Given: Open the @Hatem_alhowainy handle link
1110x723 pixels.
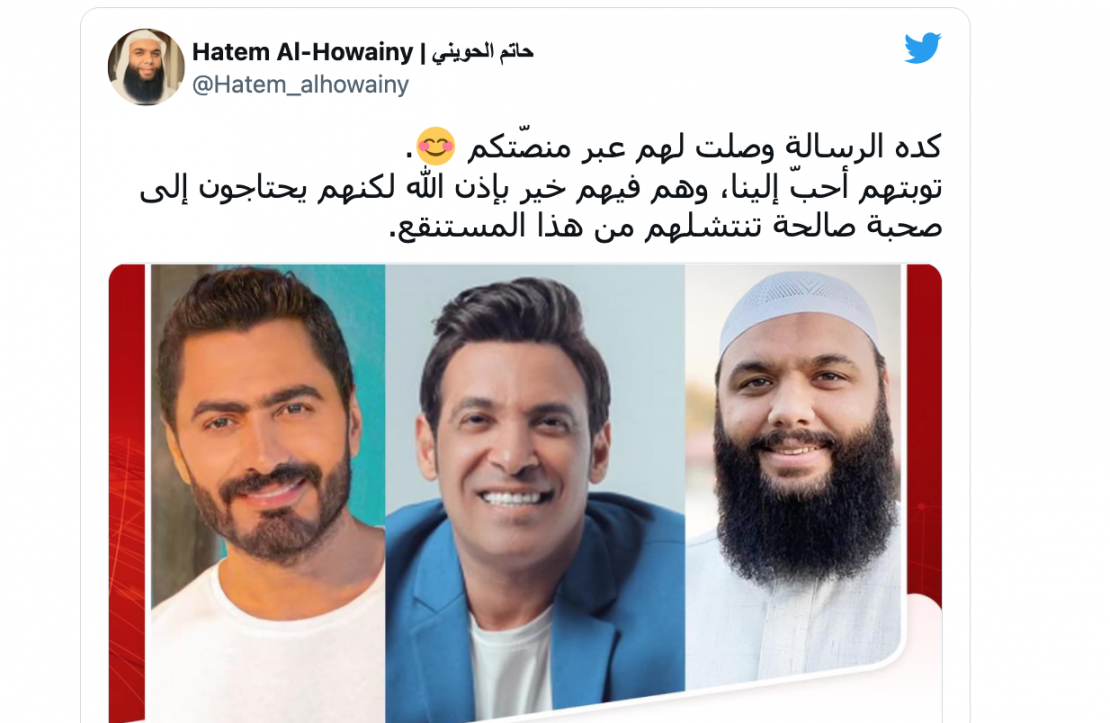Looking at the screenshot, I should pos(300,85).
